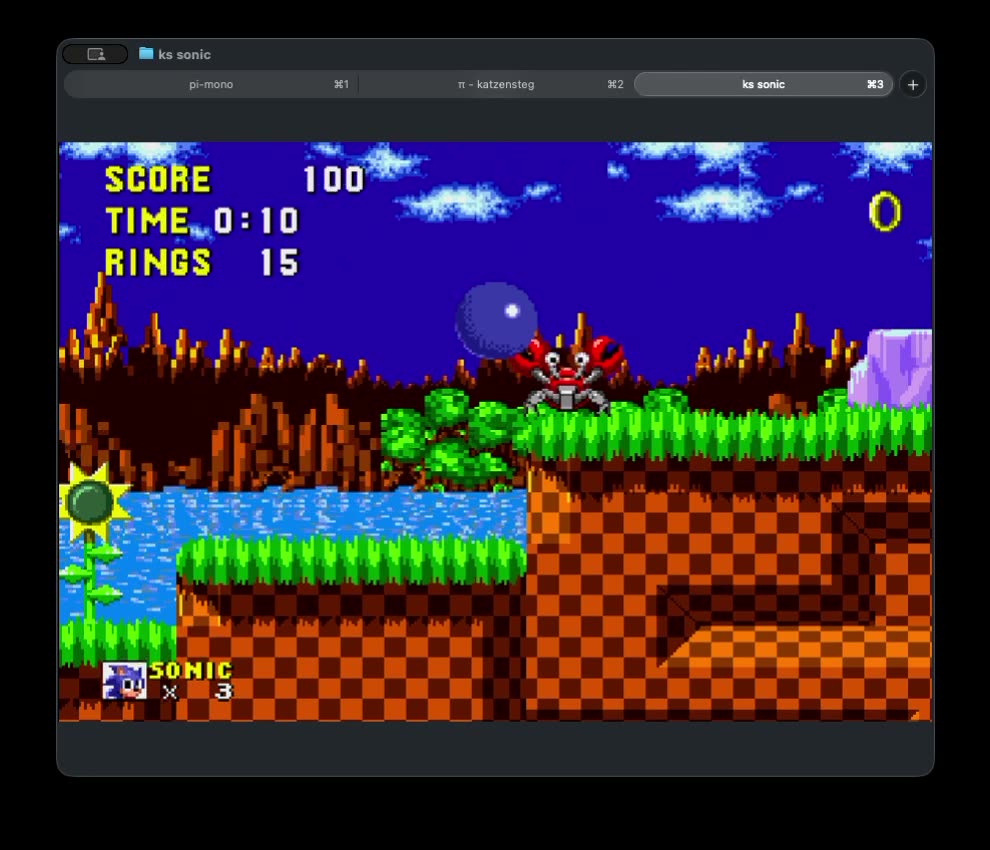Open a new tab with plus button

pos(913,85)
